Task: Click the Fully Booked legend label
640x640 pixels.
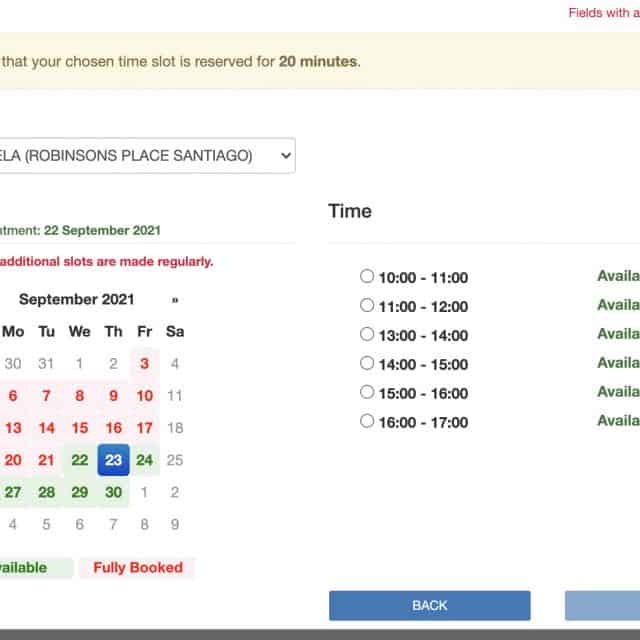Action: click(x=138, y=568)
